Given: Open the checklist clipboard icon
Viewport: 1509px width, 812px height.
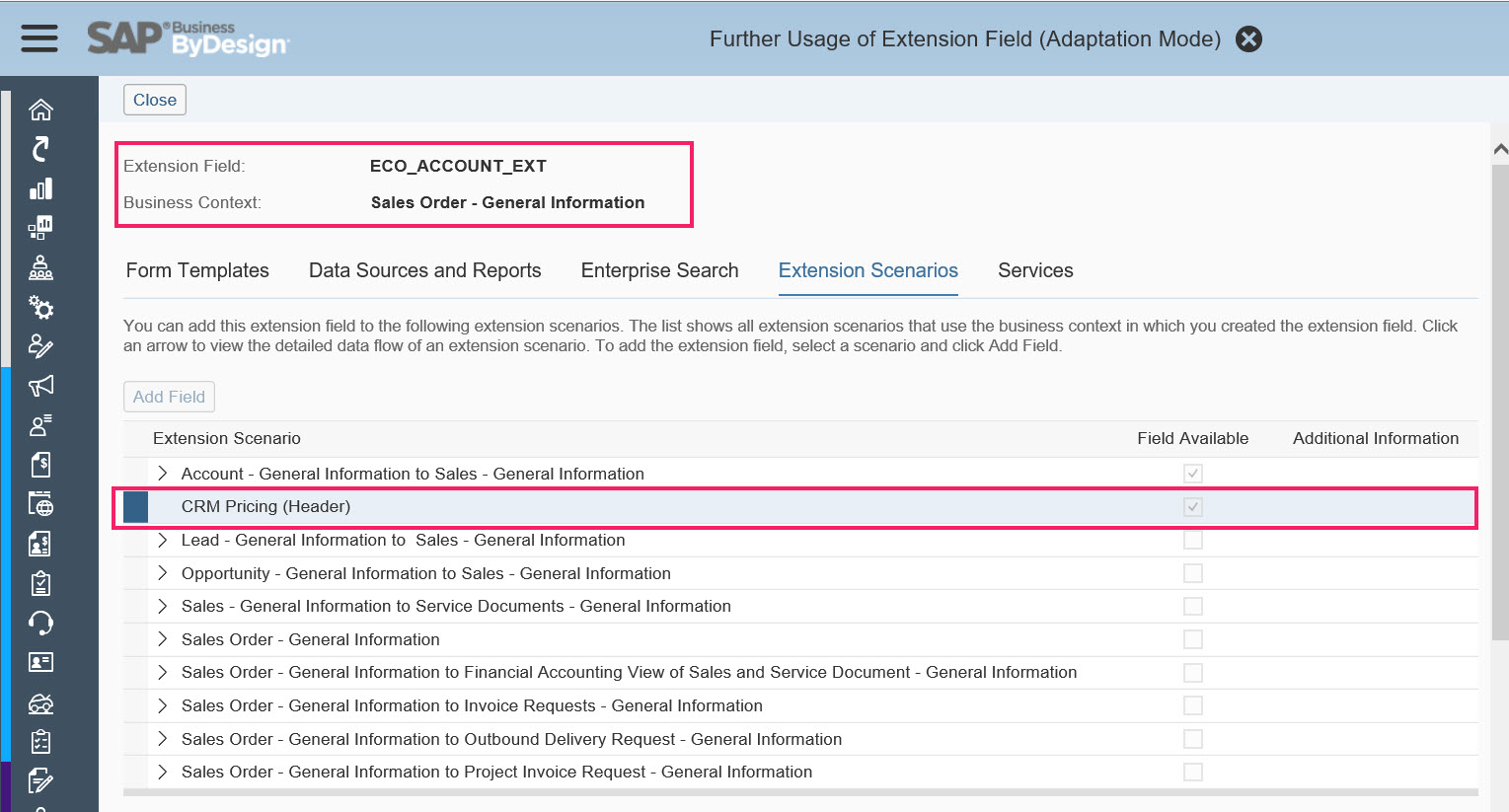Looking at the screenshot, I should (x=40, y=741).
